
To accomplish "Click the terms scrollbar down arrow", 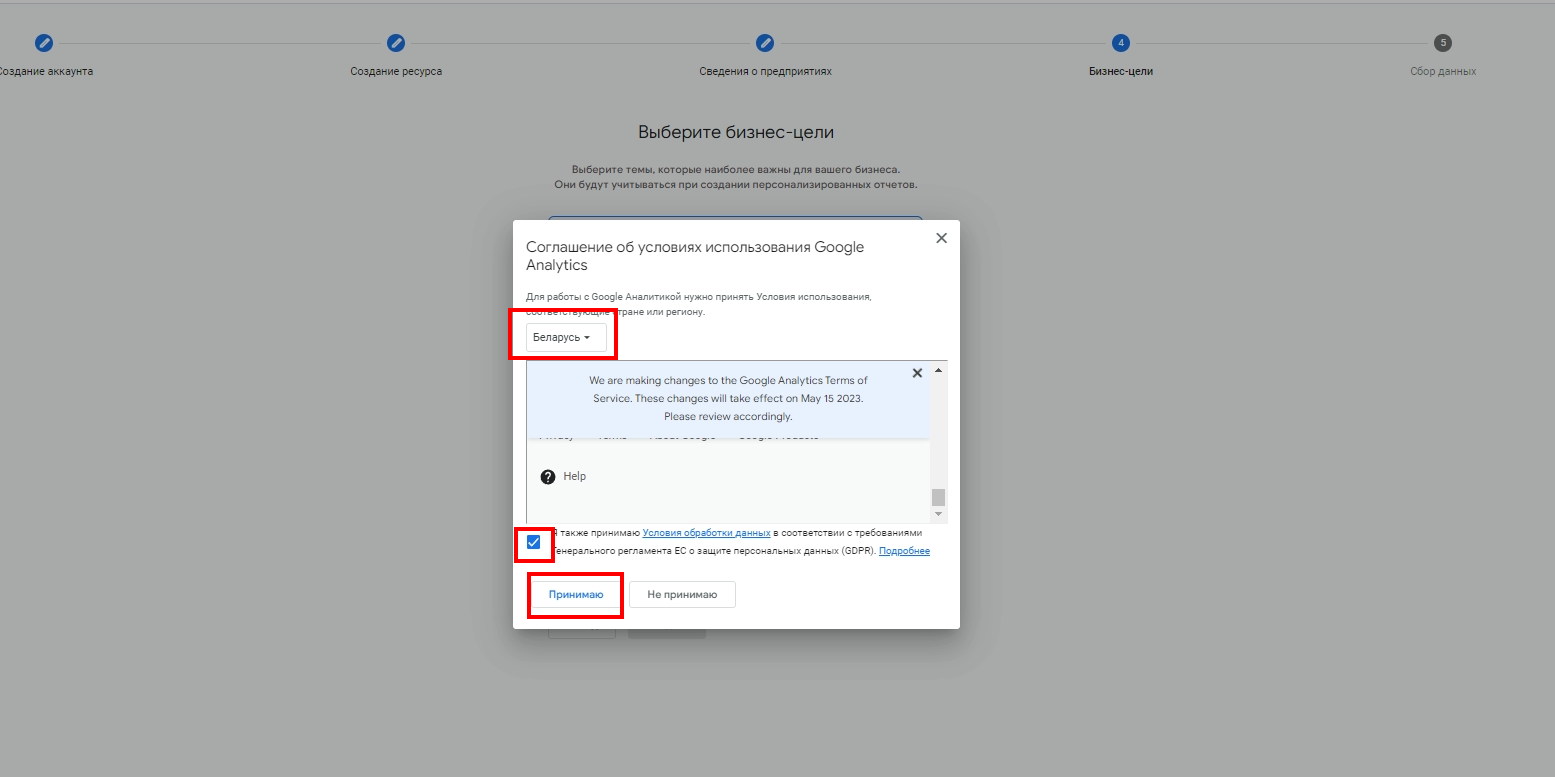I will pos(938,514).
